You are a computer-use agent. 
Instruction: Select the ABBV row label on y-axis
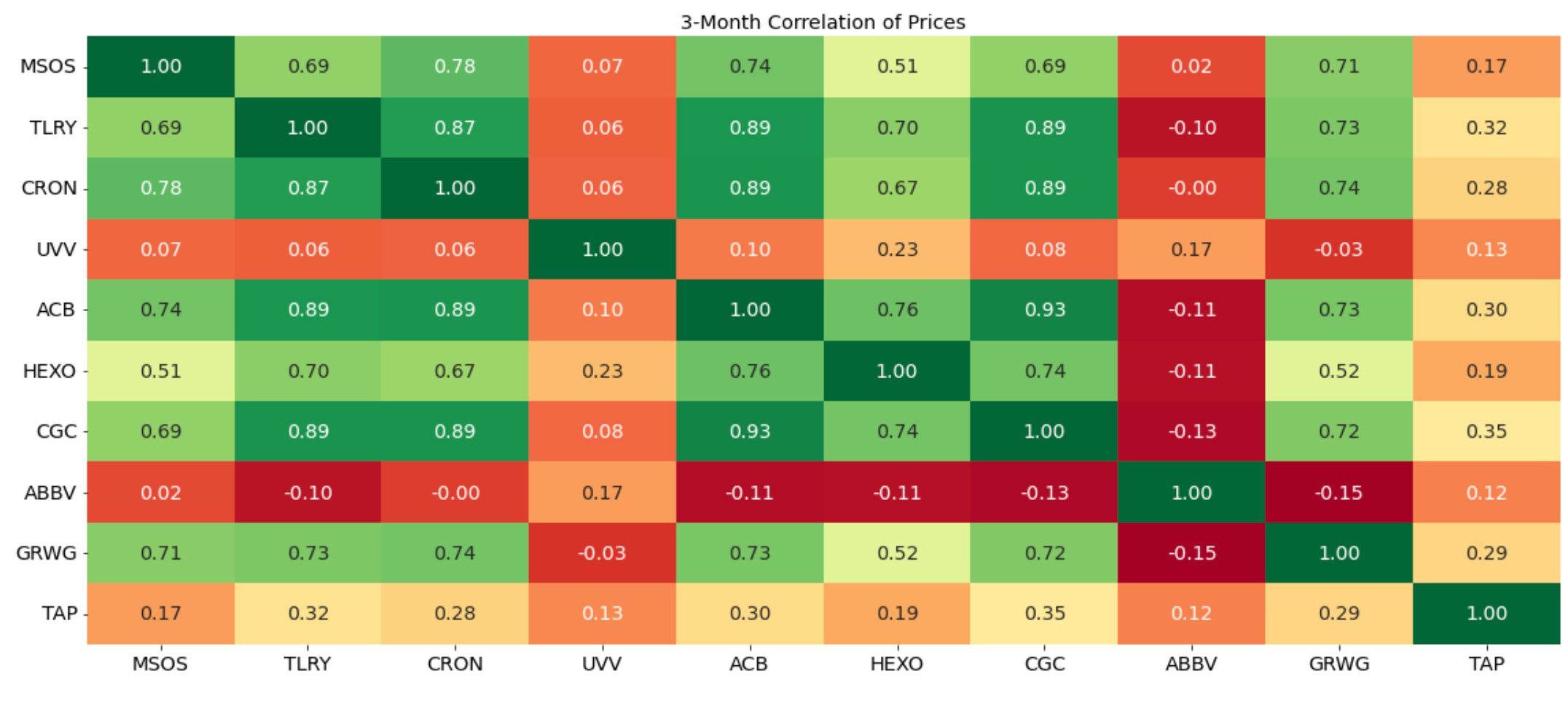pos(50,493)
